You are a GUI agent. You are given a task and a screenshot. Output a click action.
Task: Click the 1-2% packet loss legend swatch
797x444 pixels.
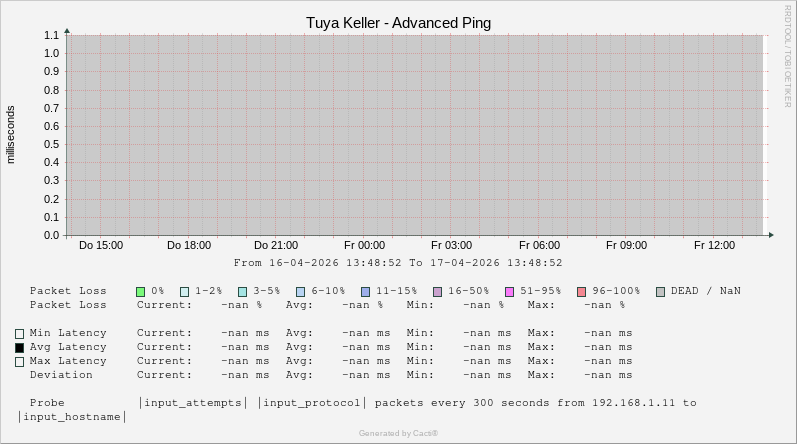[184, 292]
